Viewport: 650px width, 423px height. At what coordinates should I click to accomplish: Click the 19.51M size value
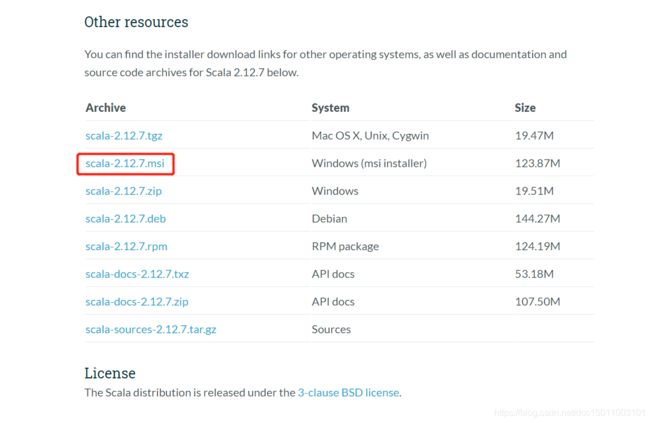point(534,191)
